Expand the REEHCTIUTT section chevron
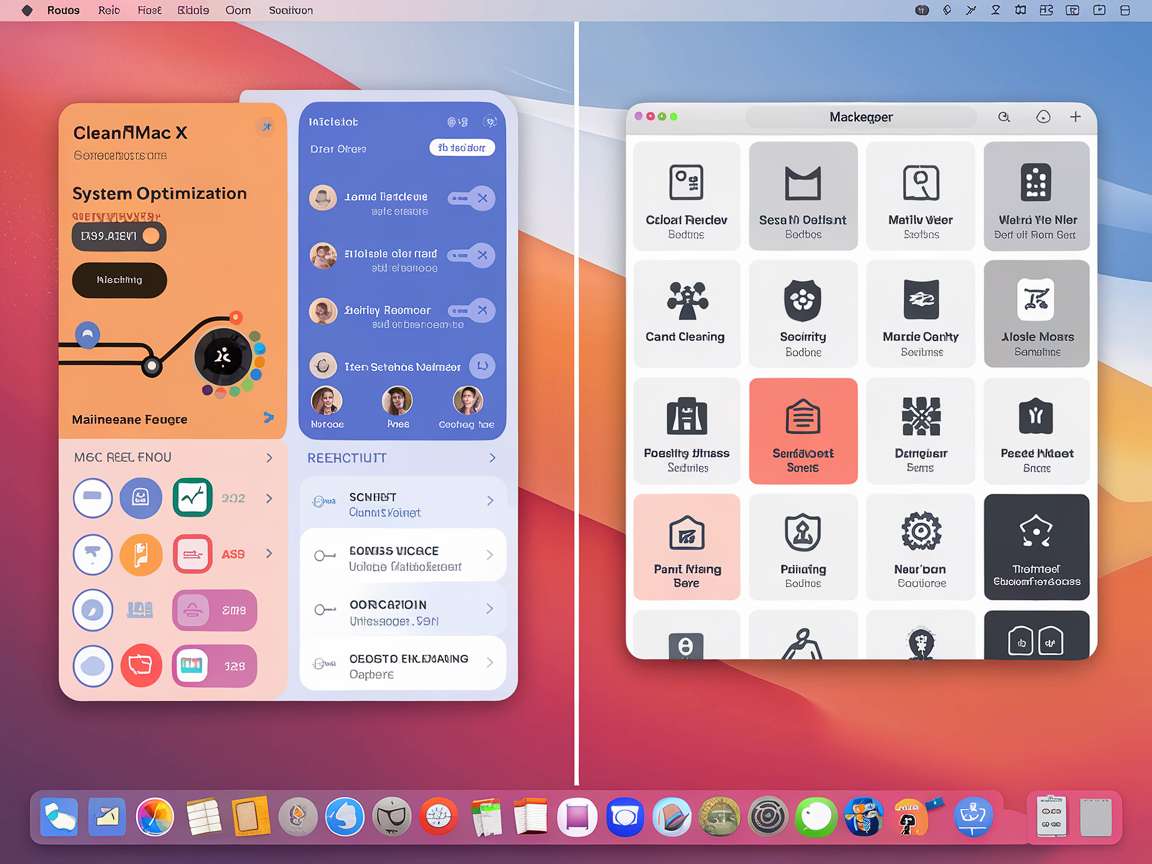The image size is (1152, 864). click(x=492, y=458)
